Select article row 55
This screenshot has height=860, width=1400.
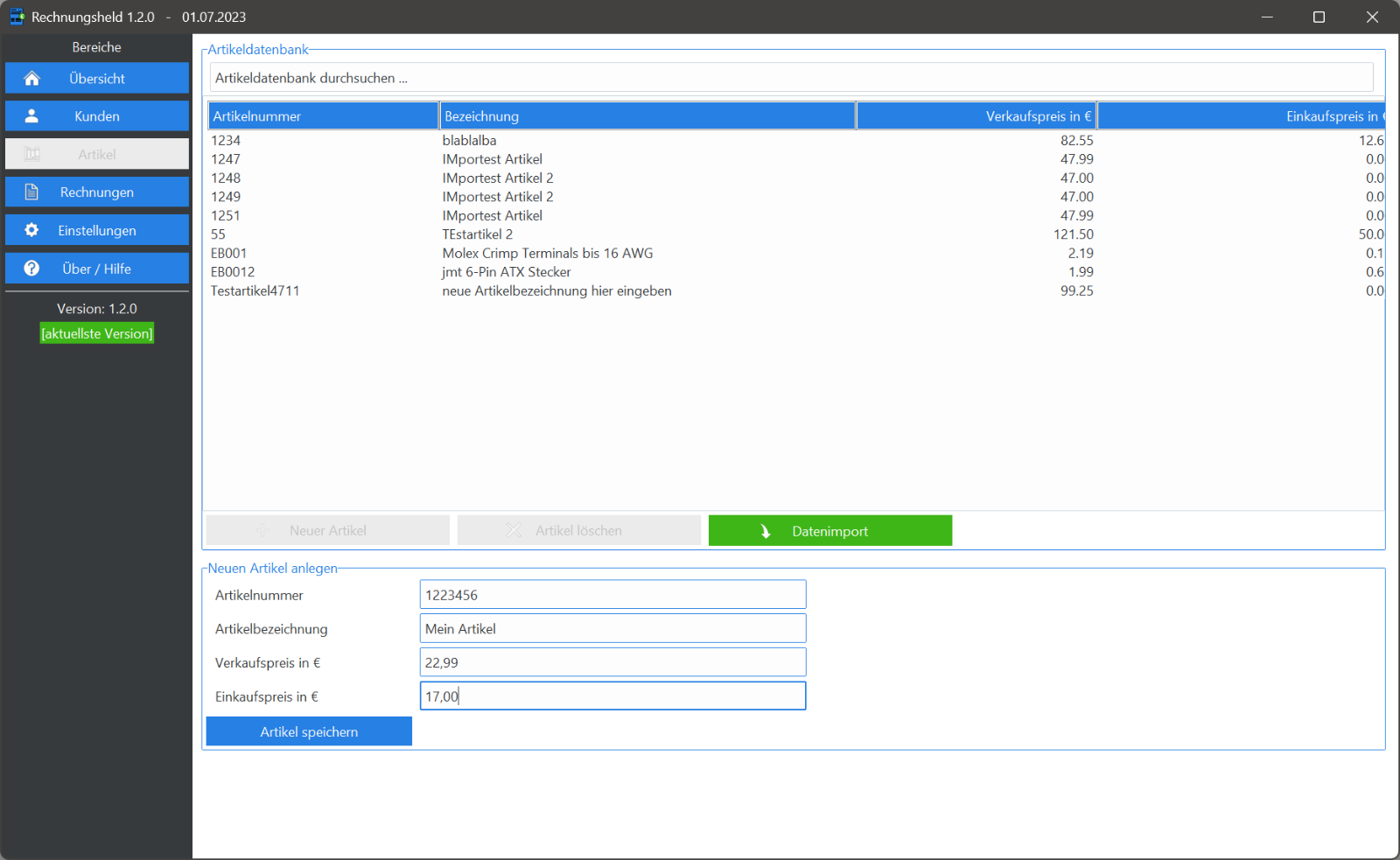point(796,234)
